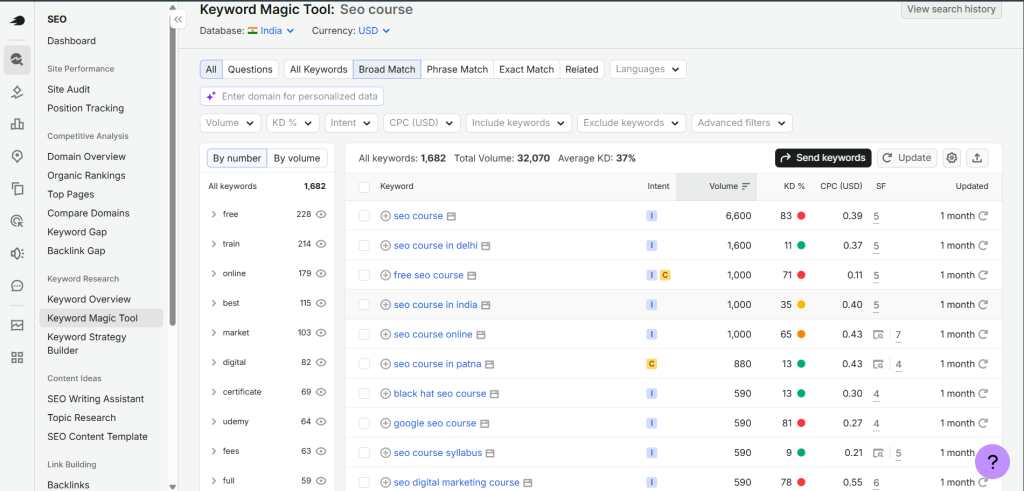This screenshot has height=491, width=1024.
Task: Toggle eye icon for the udemy group
Action: point(321,422)
